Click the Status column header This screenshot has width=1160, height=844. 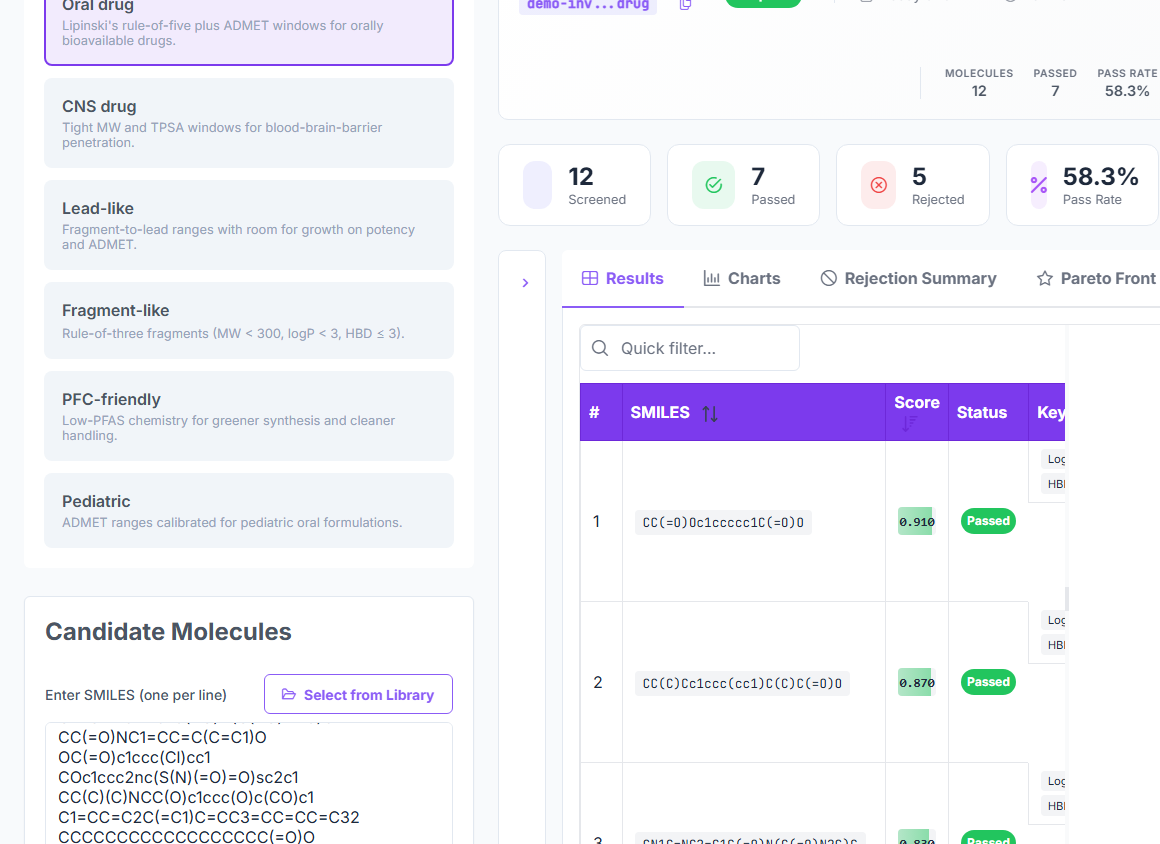988,412
